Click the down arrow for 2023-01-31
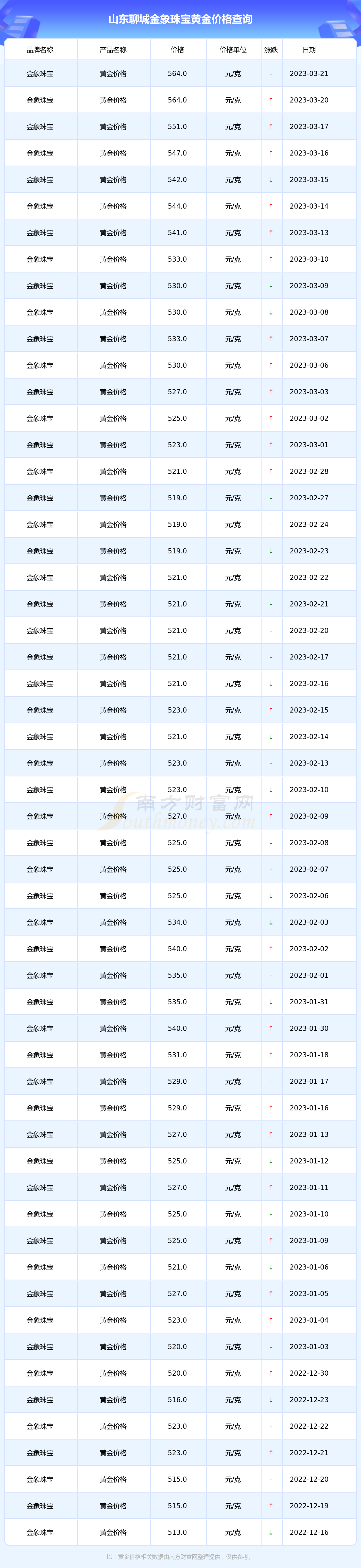Screen dimensions: 361x1568 tap(271, 1002)
